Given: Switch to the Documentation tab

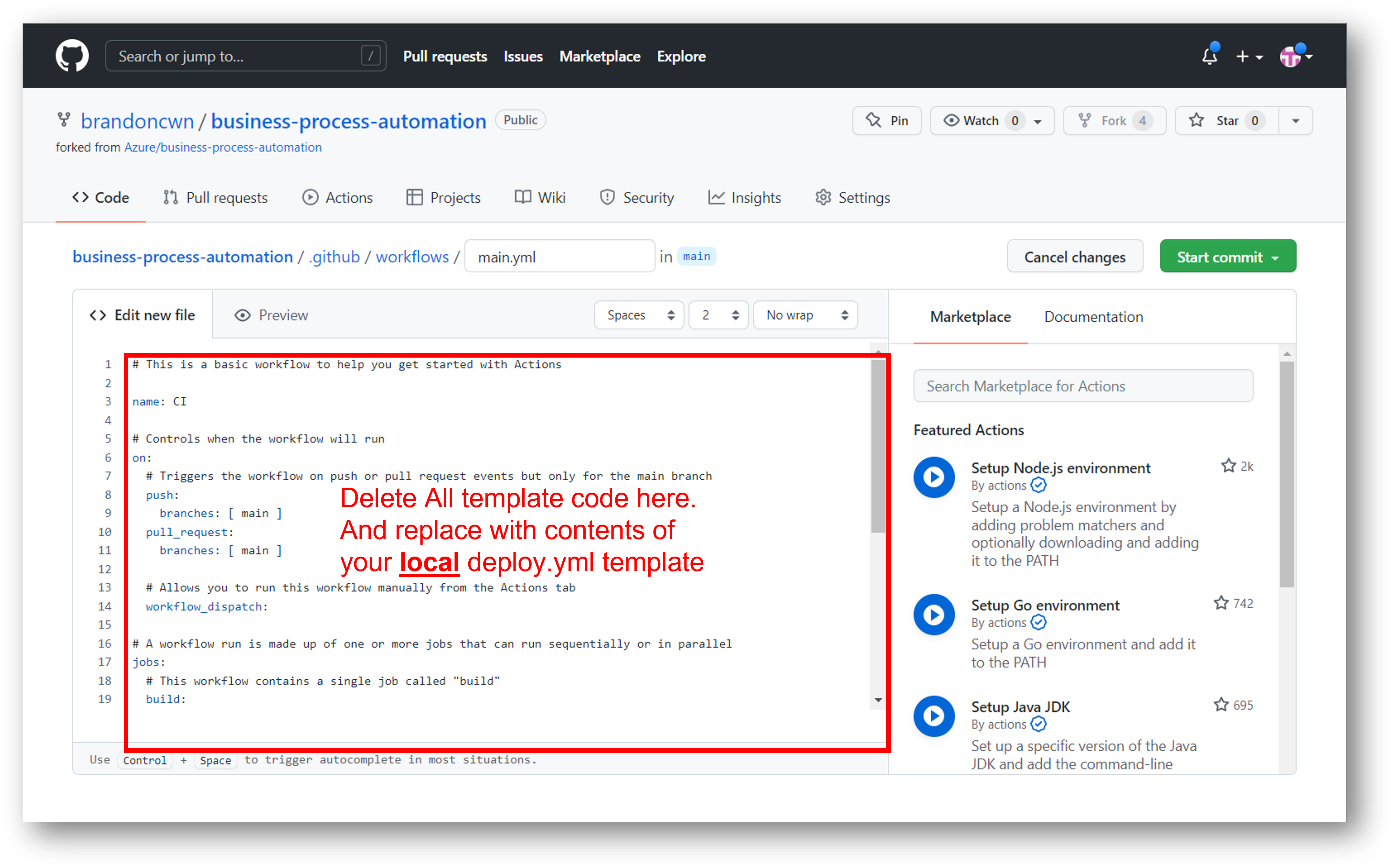Looking at the screenshot, I should click(1093, 317).
